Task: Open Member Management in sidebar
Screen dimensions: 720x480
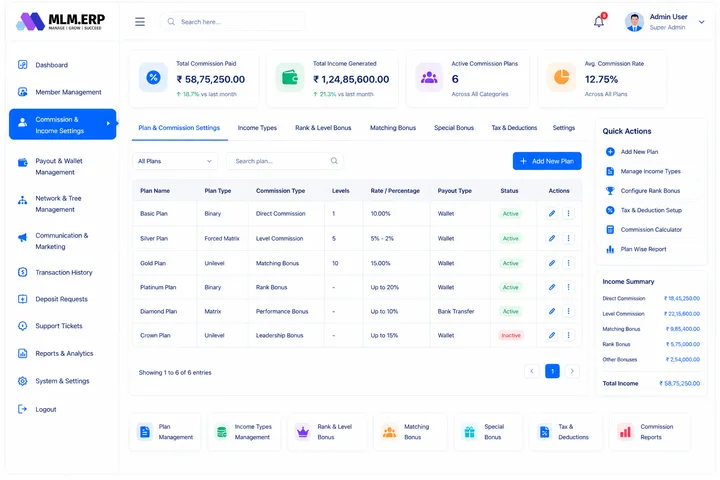Action: 59,92
